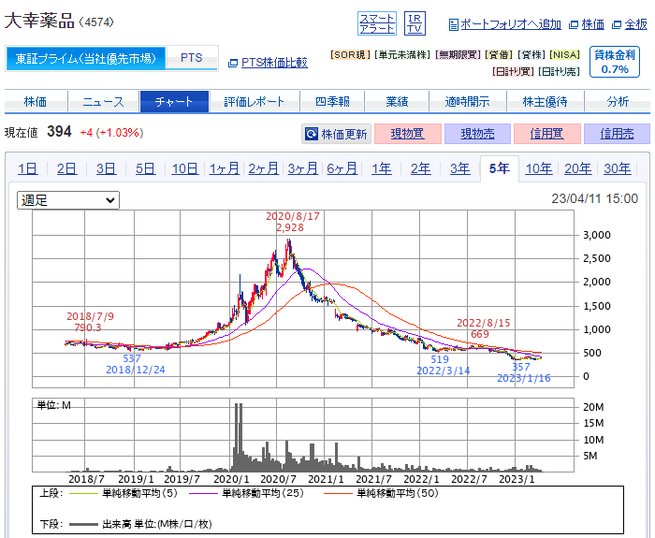Open the 株価 link at top right

point(593,25)
